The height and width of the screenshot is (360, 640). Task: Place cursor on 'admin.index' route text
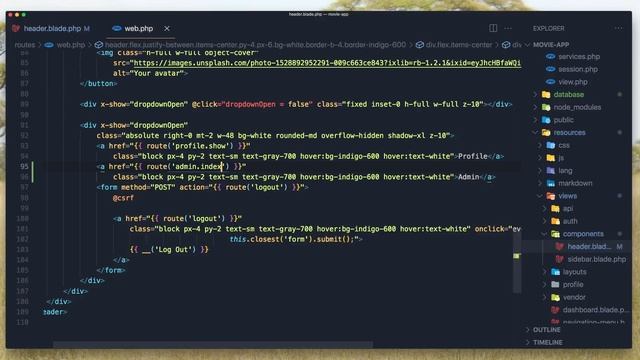tap(198, 167)
